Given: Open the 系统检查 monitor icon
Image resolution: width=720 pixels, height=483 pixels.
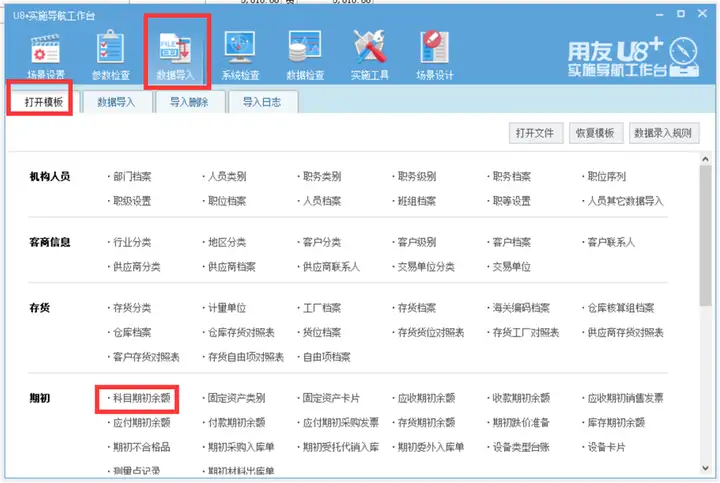Looking at the screenshot, I should (x=240, y=56).
